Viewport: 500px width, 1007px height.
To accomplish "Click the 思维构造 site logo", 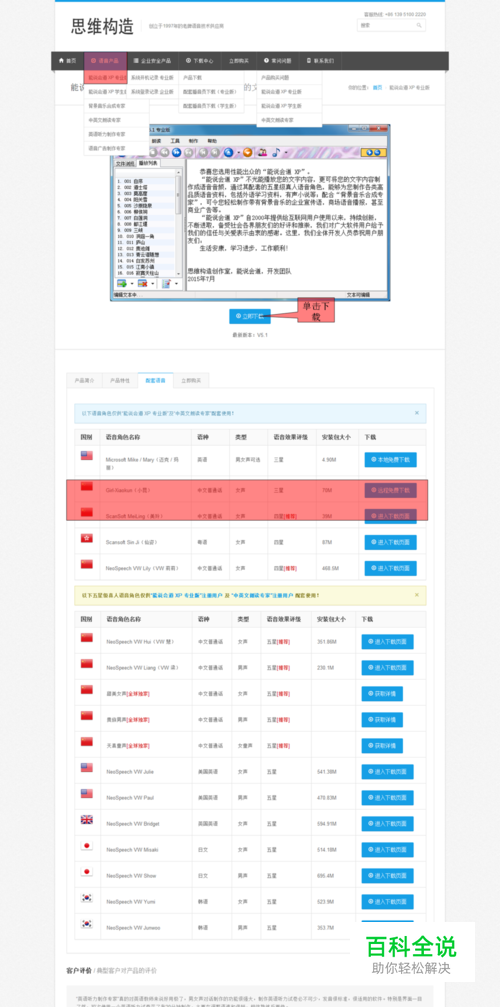I will [x=103, y=26].
